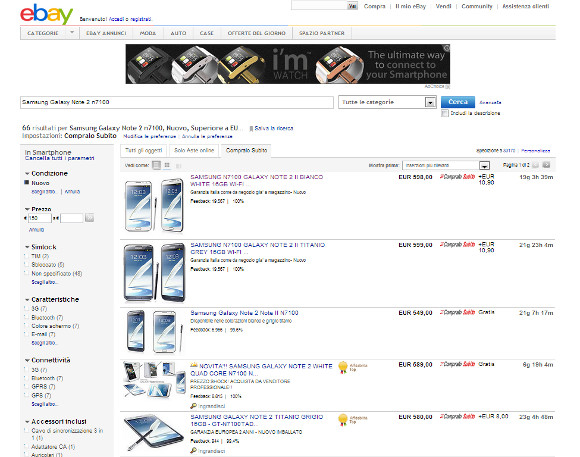Open white Galaxy Note 2 thumbnail
Image resolution: width=580 pixels, height=457 pixels.
(153, 205)
